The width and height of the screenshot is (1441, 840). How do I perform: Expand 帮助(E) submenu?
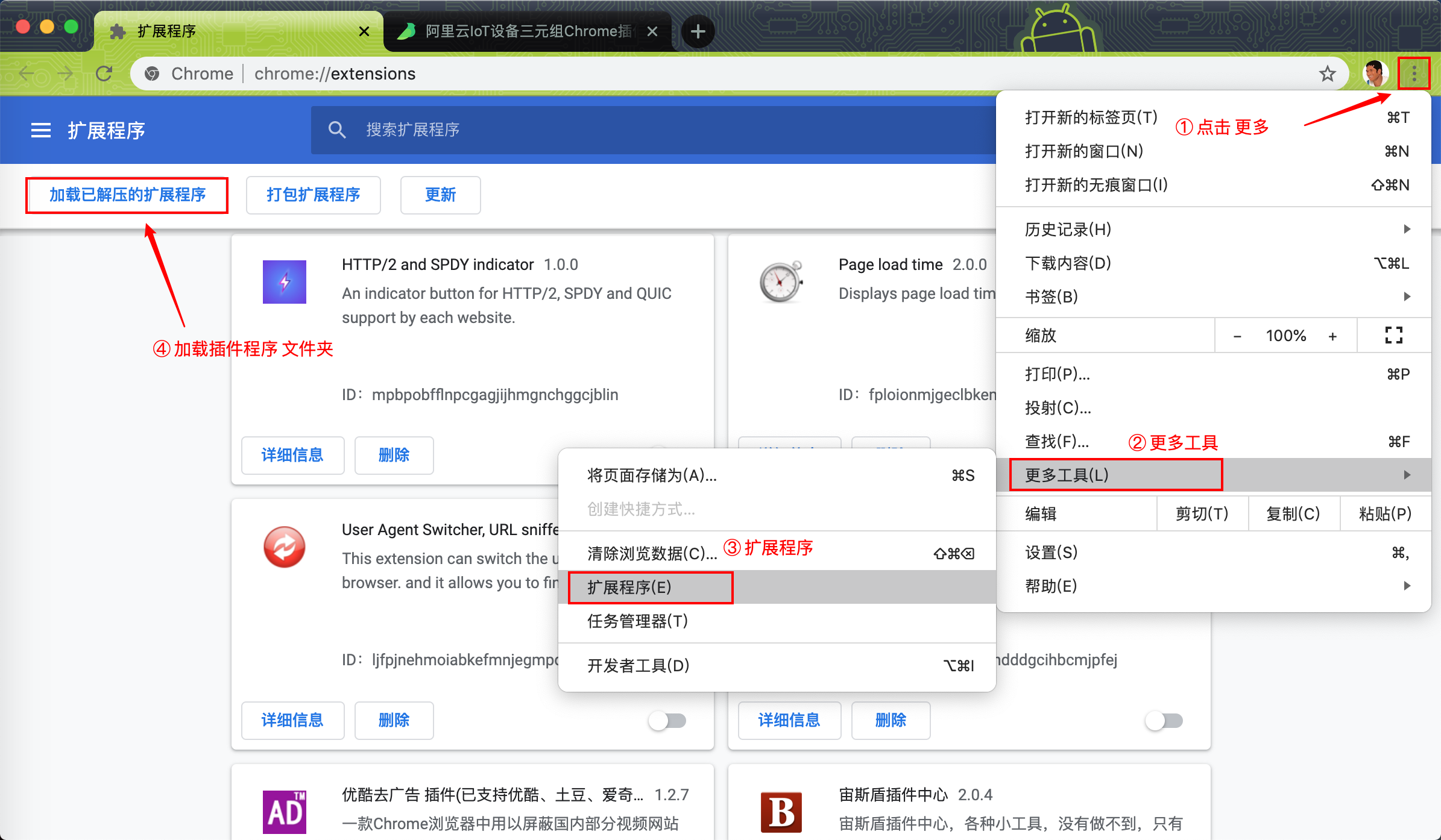[x=1214, y=586]
